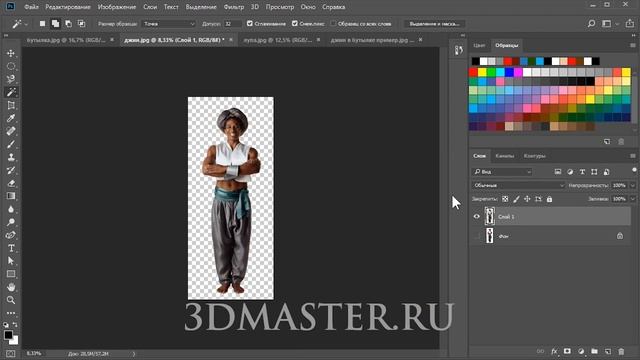Open the Layers panel menu
This screenshot has height=360, width=640.
point(633,156)
